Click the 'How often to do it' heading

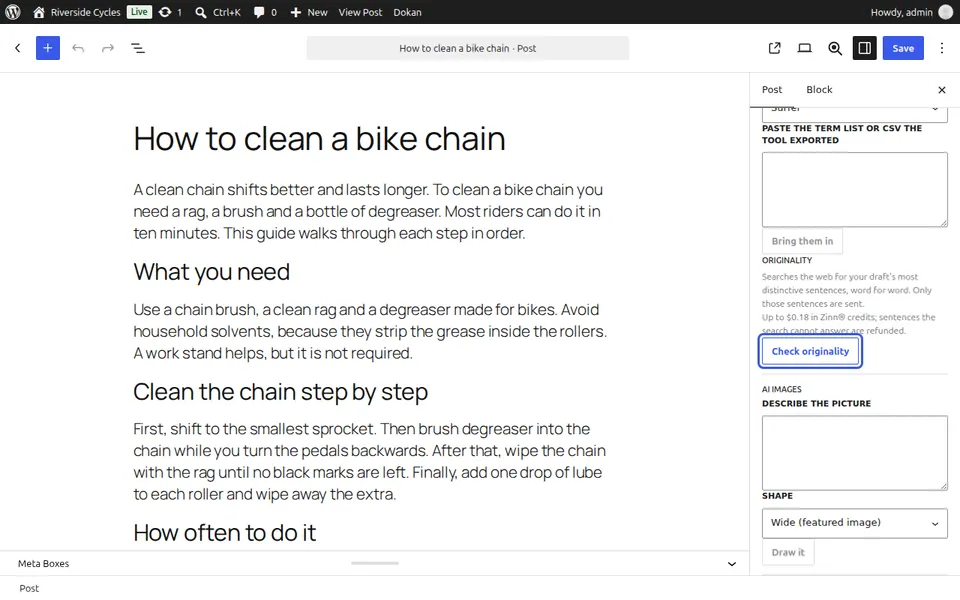(x=225, y=533)
